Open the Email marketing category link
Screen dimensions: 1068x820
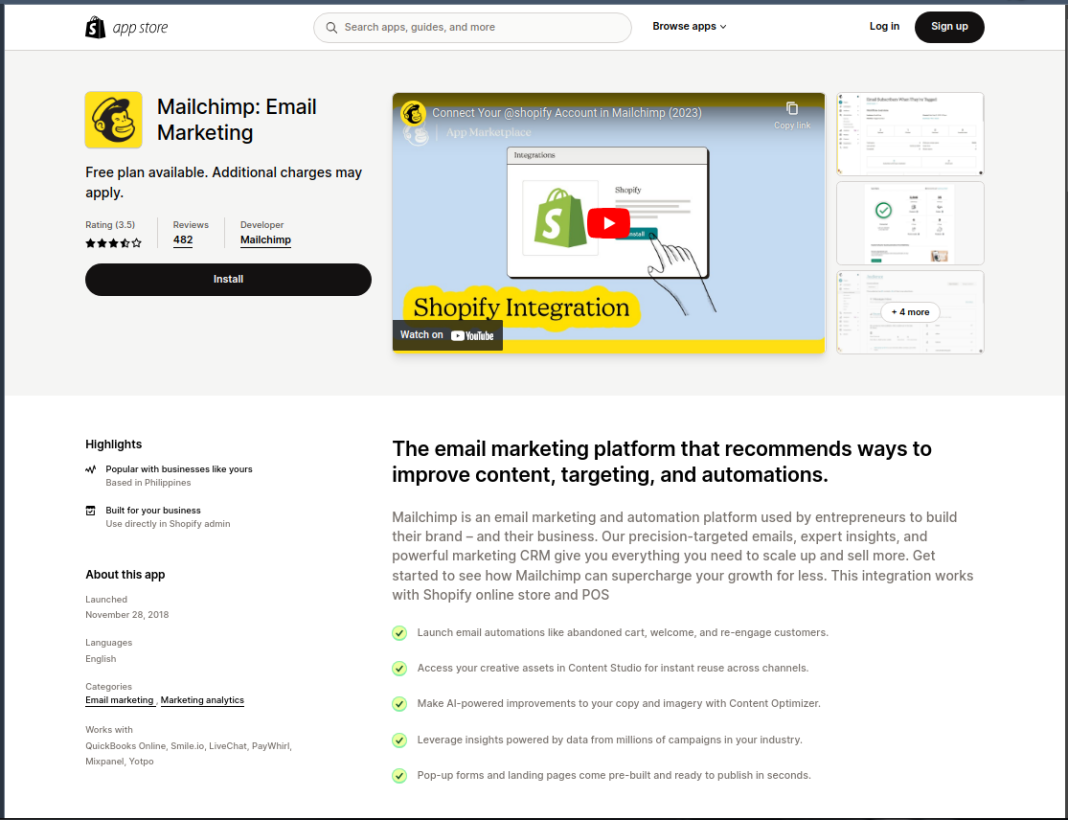click(119, 700)
